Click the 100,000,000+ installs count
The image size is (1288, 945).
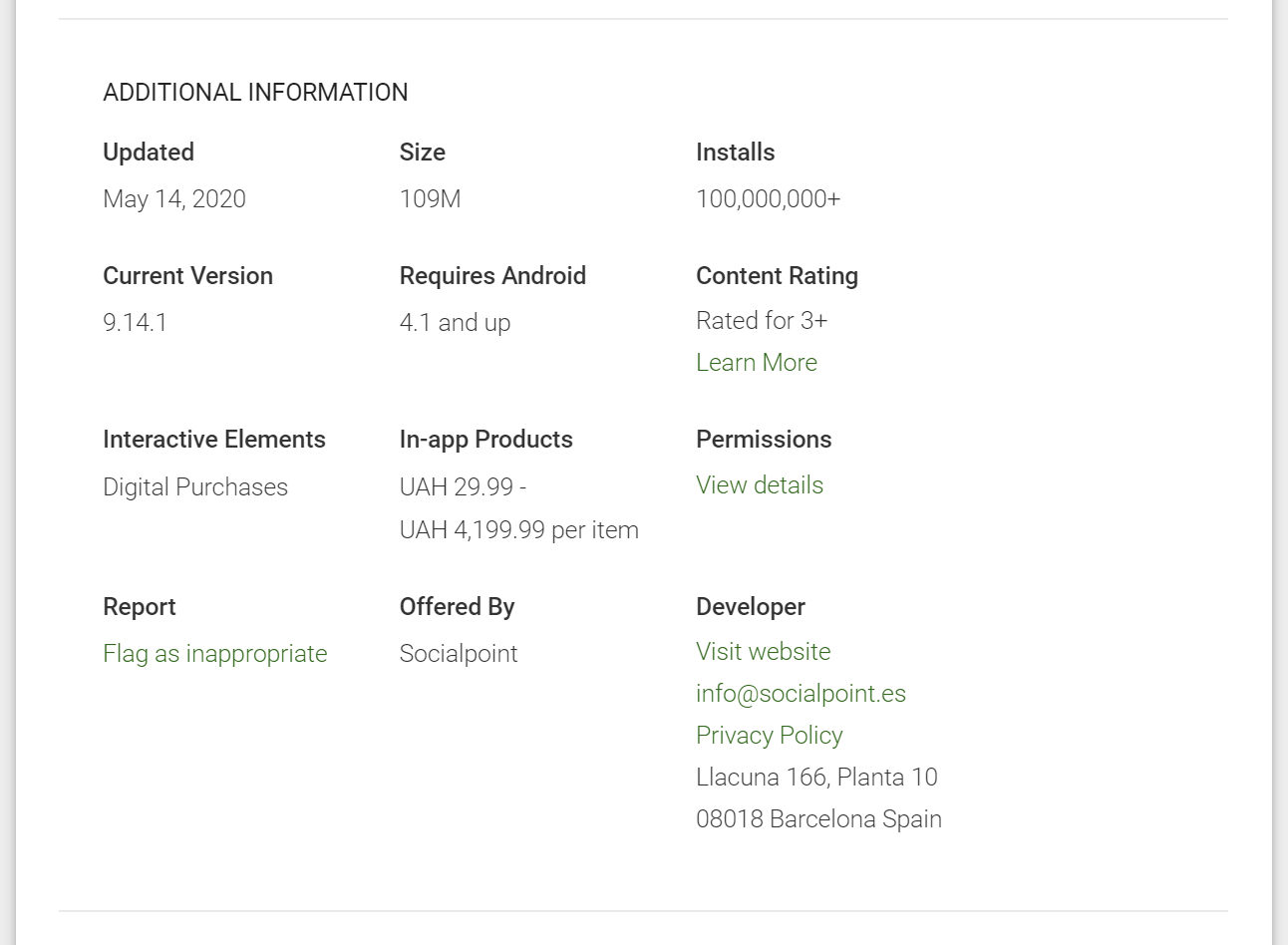768,199
